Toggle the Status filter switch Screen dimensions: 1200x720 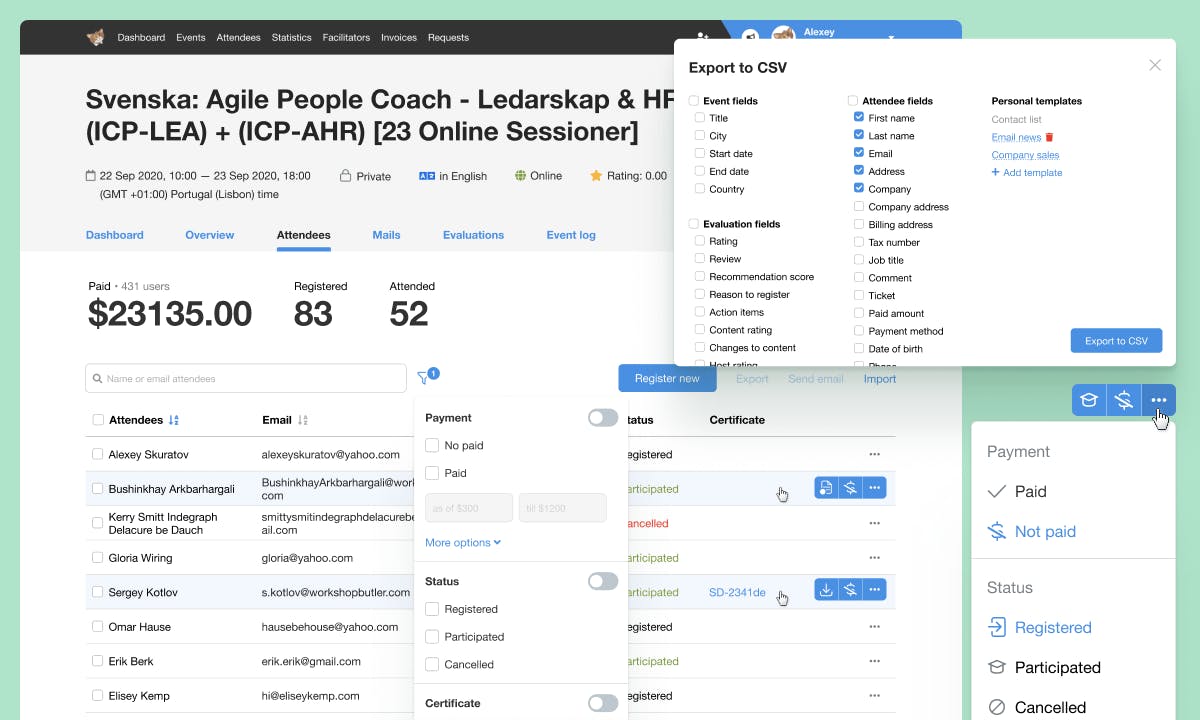coord(603,581)
